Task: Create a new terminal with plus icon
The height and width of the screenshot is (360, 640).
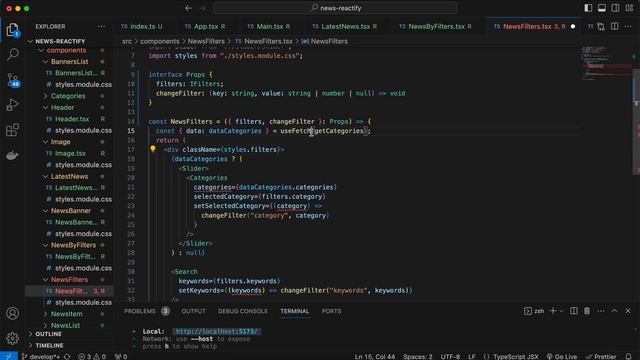Action: click(x=553, y=311)
